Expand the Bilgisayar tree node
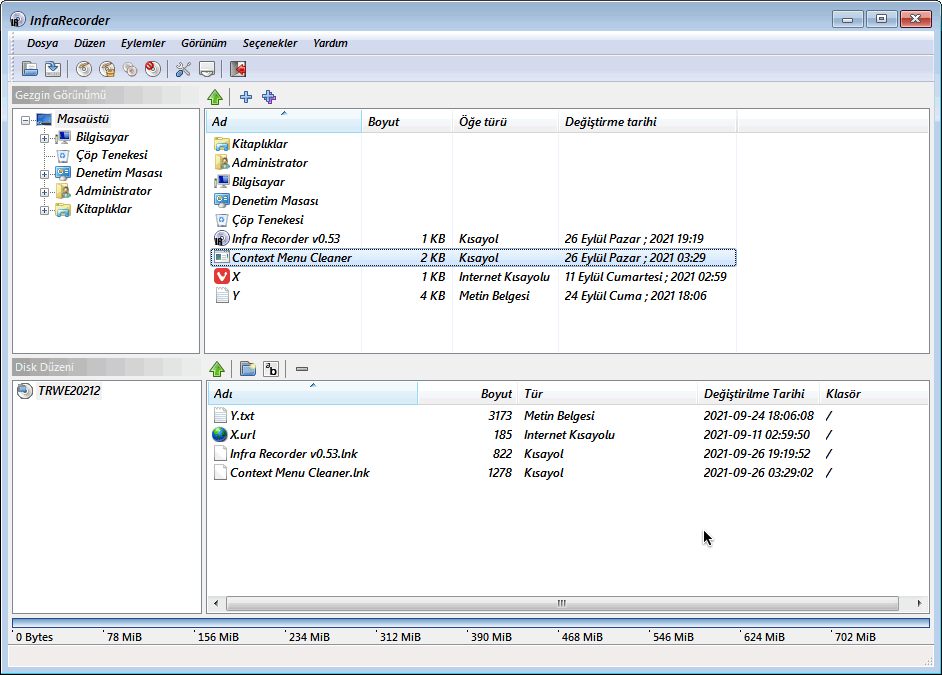The height and width of the screenshot is (675, 942). pyautogui.click(x=44, y=138)
